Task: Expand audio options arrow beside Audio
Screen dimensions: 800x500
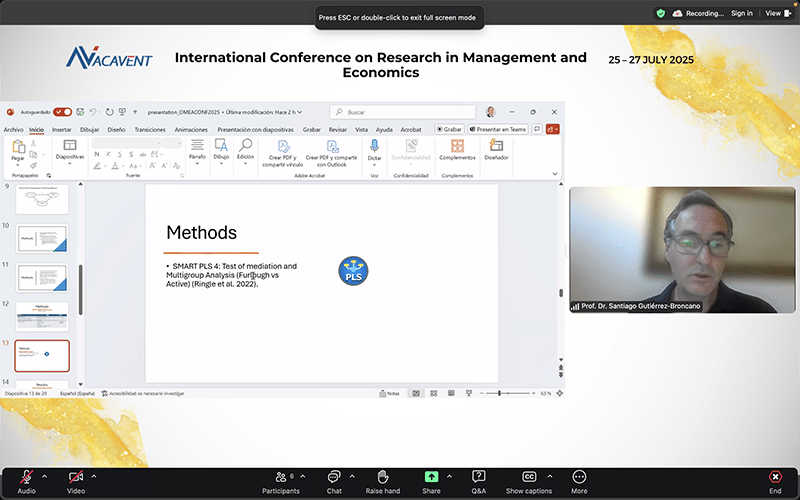Action: (45, 476)
